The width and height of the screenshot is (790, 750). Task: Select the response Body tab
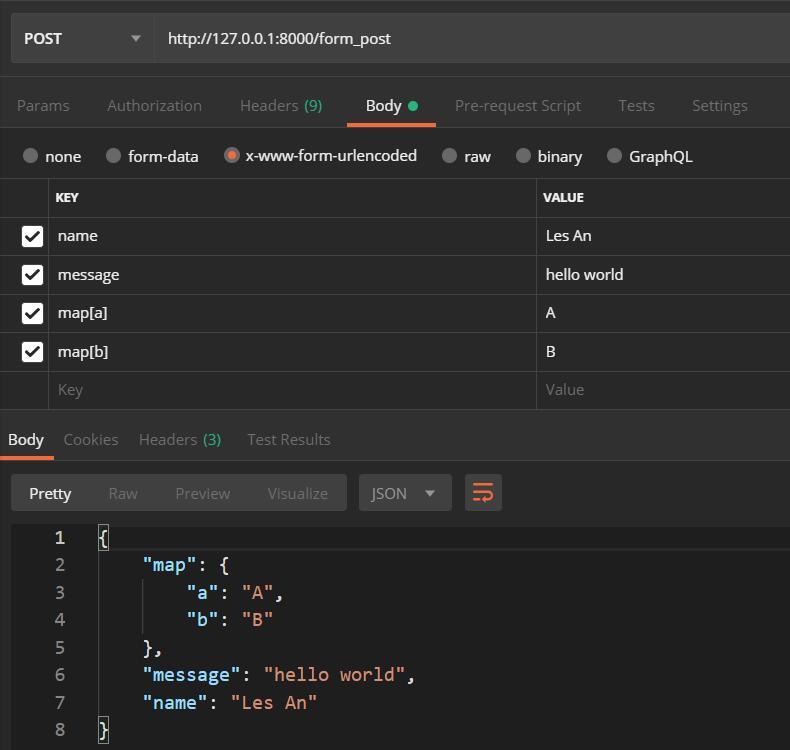(x=26, y=440)
